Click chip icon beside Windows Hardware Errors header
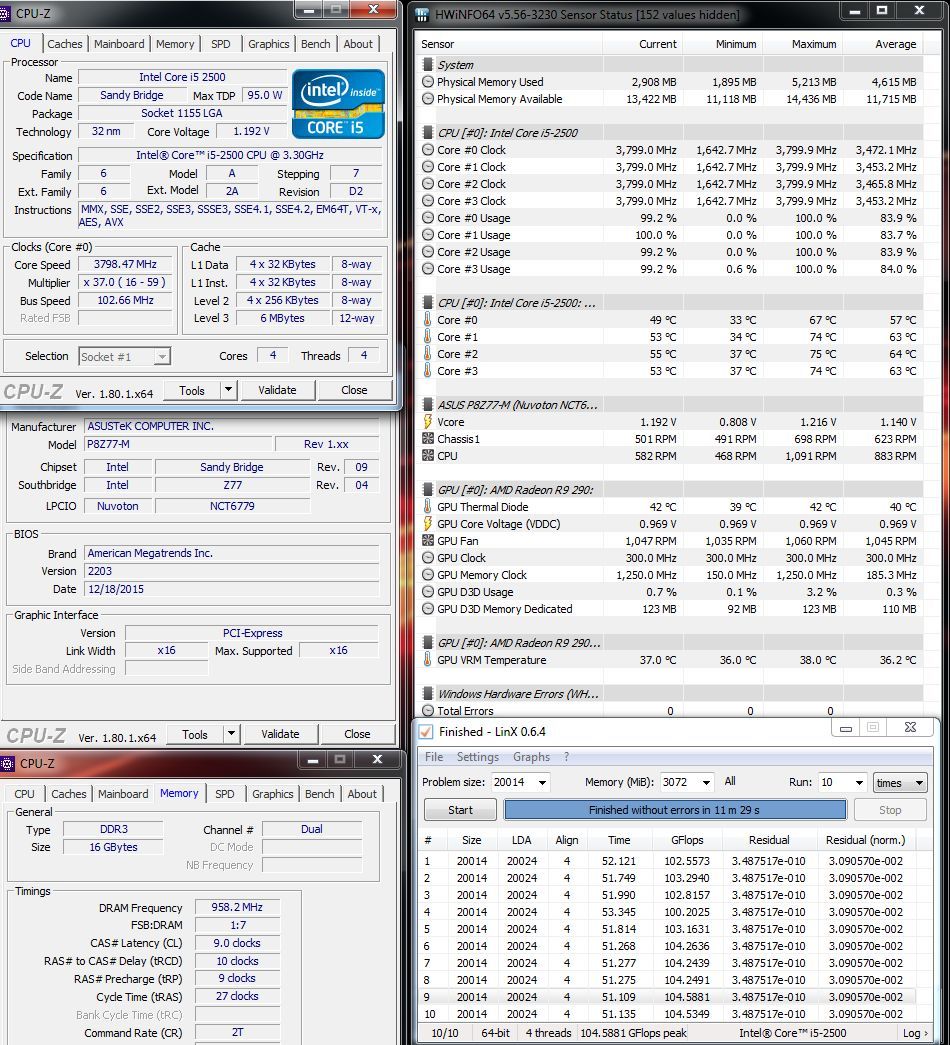950x1045 pixels. pos(428,694)
